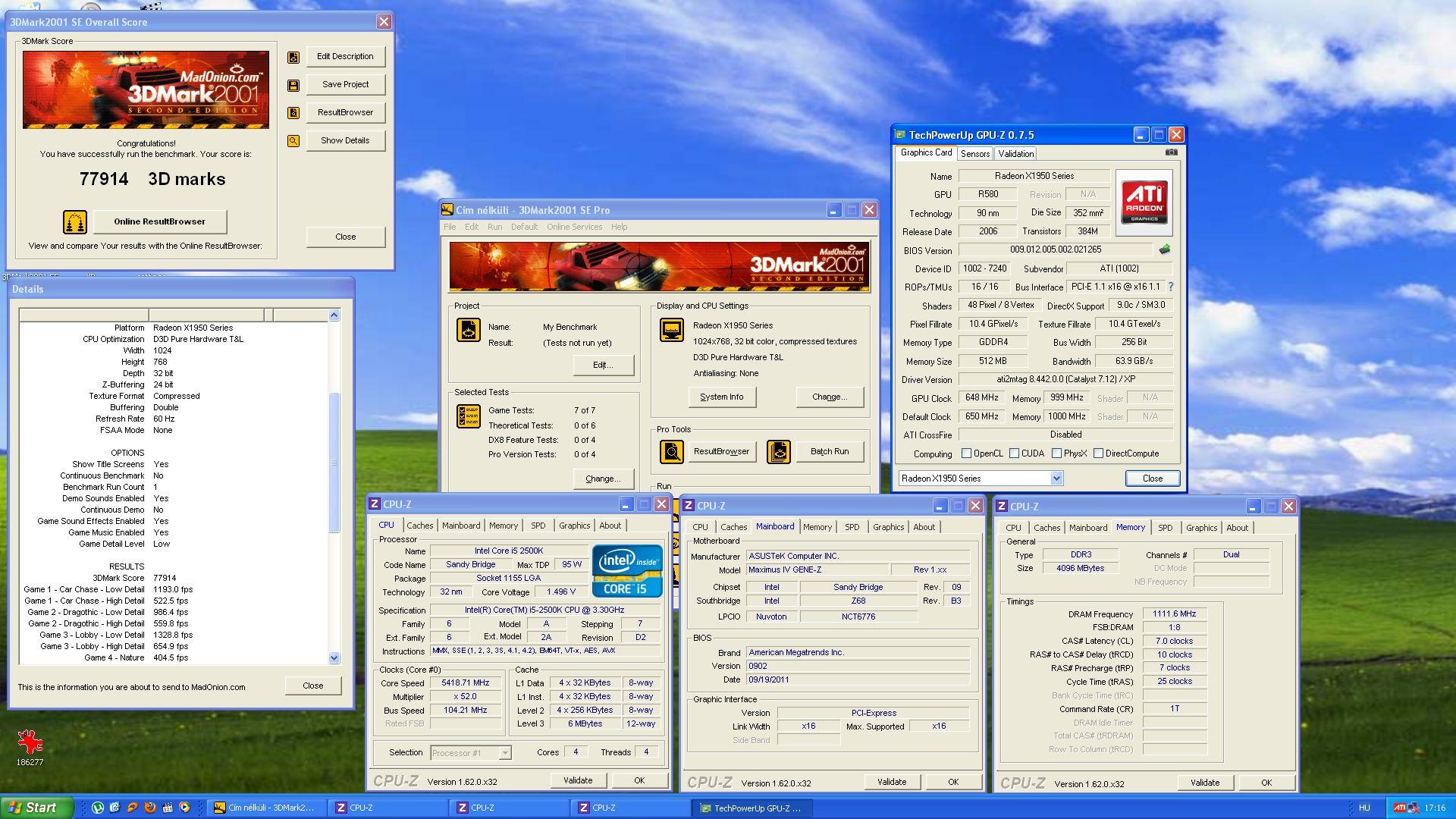Click the Display settings monitor icon
The image size is (1456, 819).
(672, 330)
